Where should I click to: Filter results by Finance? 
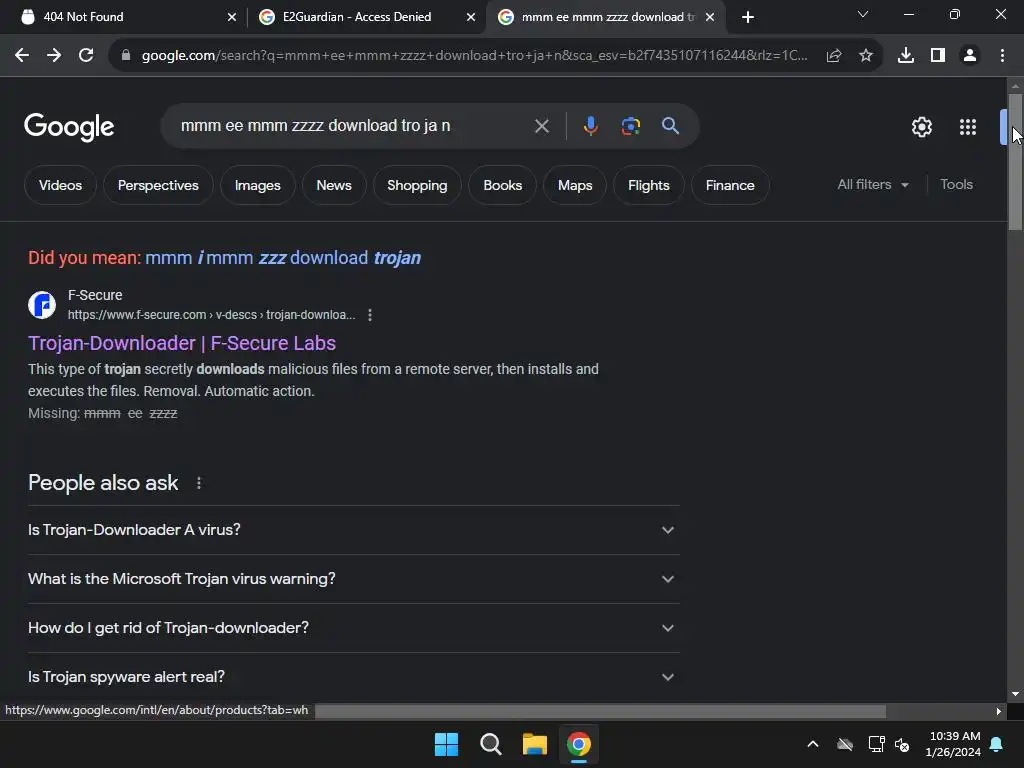click(729, 185)
